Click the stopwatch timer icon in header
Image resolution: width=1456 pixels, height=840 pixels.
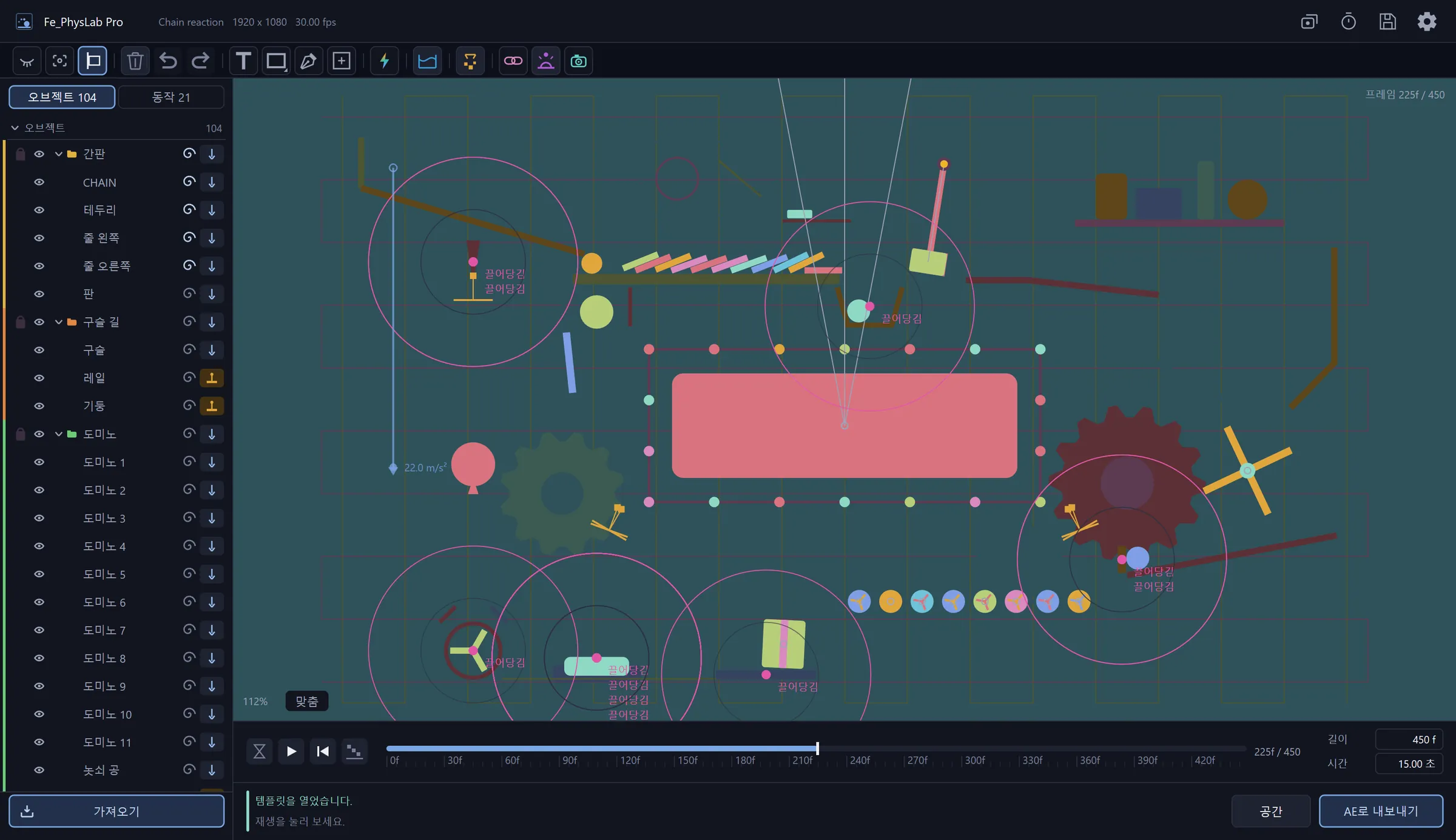click(x=1349, y=22)
